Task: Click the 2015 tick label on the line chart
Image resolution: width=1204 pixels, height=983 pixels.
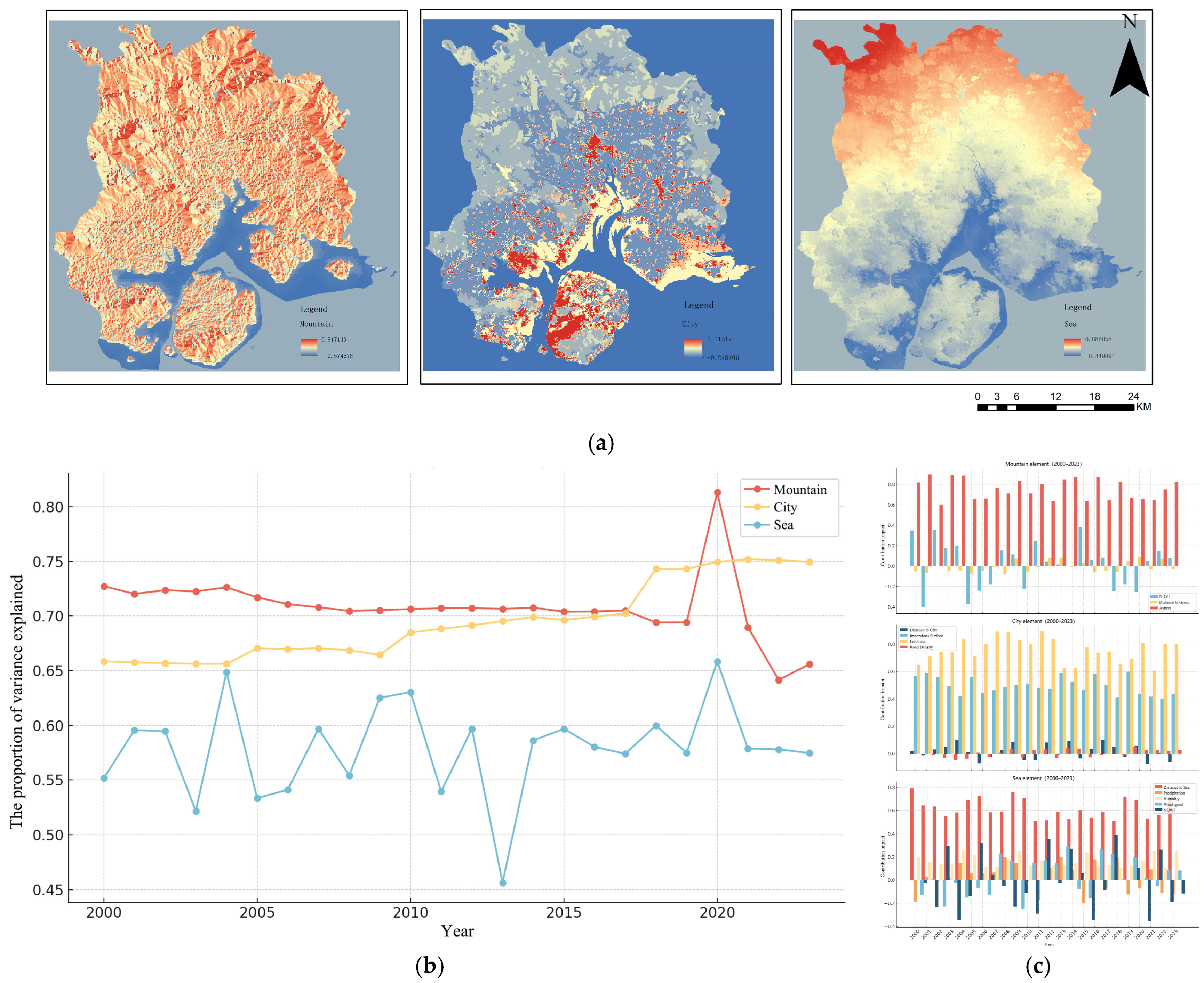Action: click(564, 912)
